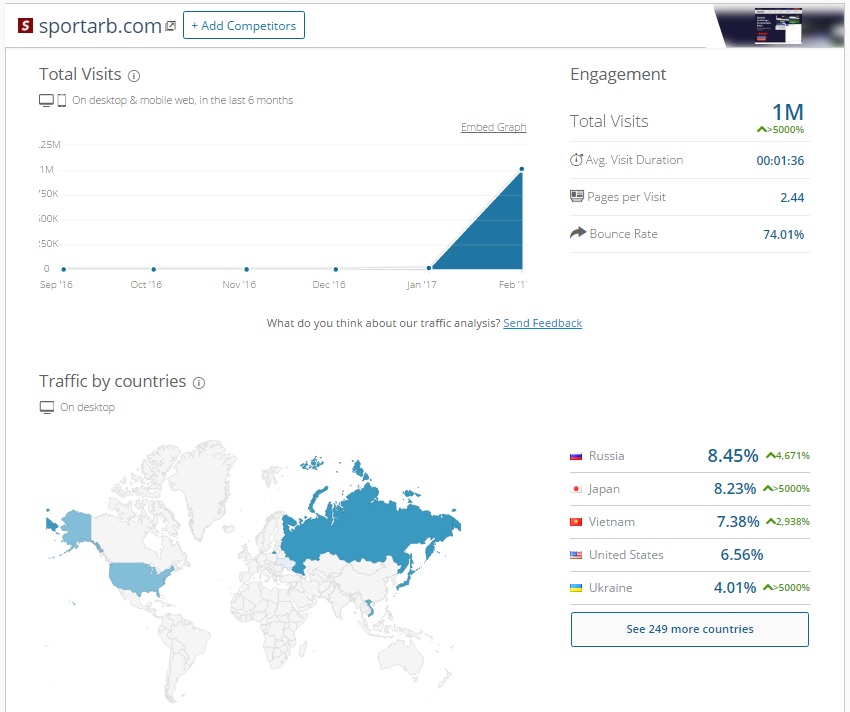
Task: Click United States' 6.56% traffic share
Action: pyautogui.click(x=742, y=555)
